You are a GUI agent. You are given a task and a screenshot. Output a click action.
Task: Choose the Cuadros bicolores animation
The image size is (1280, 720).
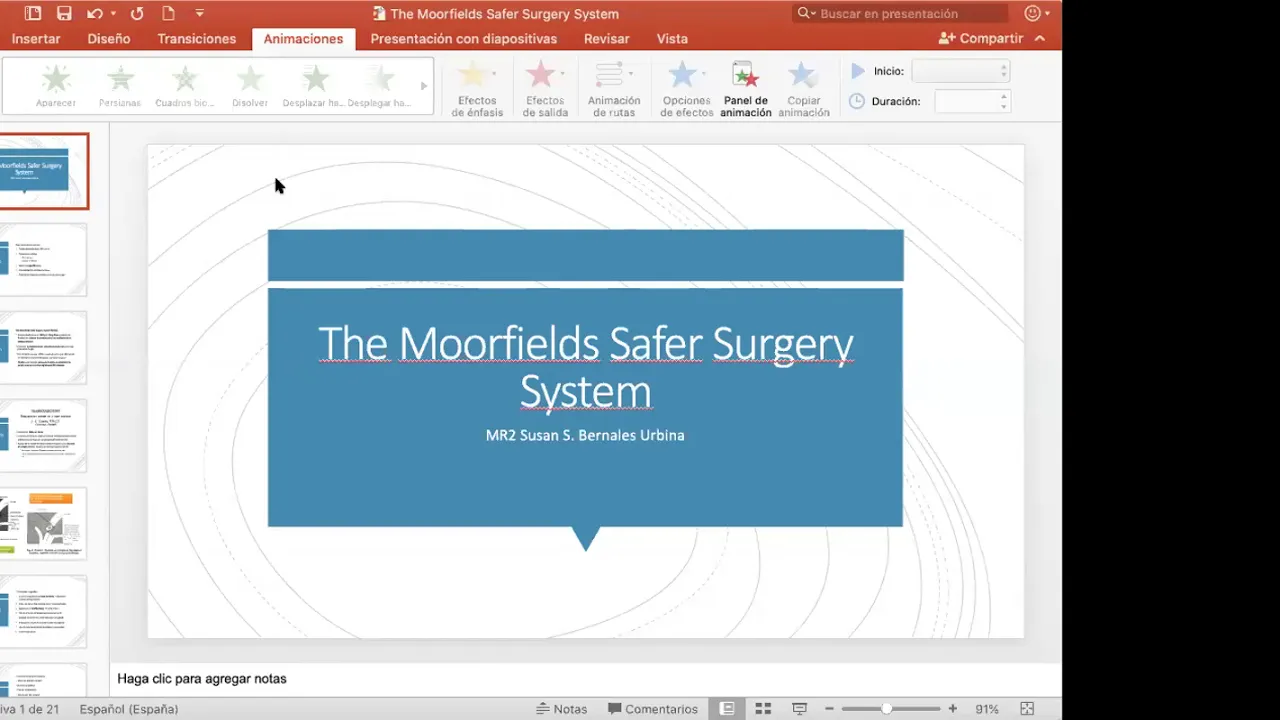point(185,86)
